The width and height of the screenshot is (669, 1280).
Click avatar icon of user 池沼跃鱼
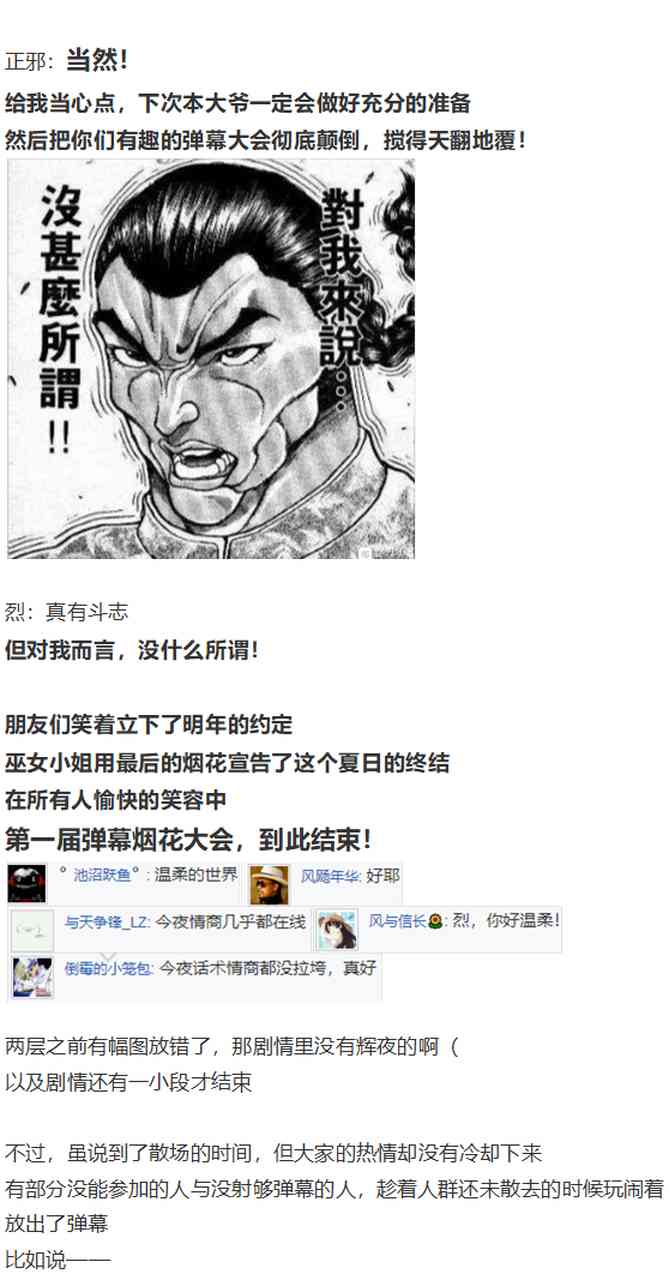click(28, 883)
